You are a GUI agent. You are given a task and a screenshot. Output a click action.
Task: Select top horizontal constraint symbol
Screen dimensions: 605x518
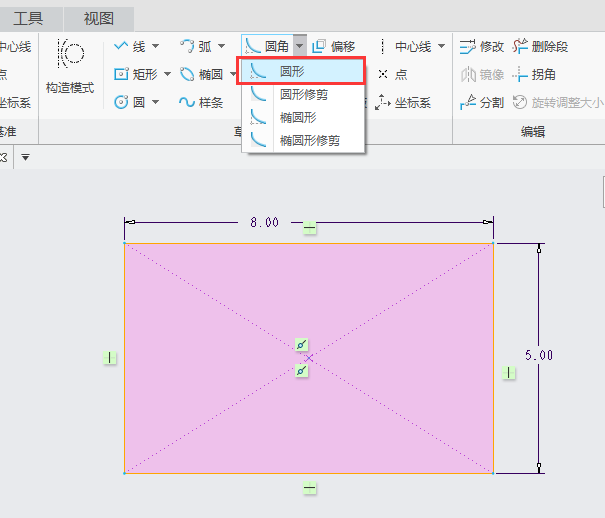[x=309, y=228]
